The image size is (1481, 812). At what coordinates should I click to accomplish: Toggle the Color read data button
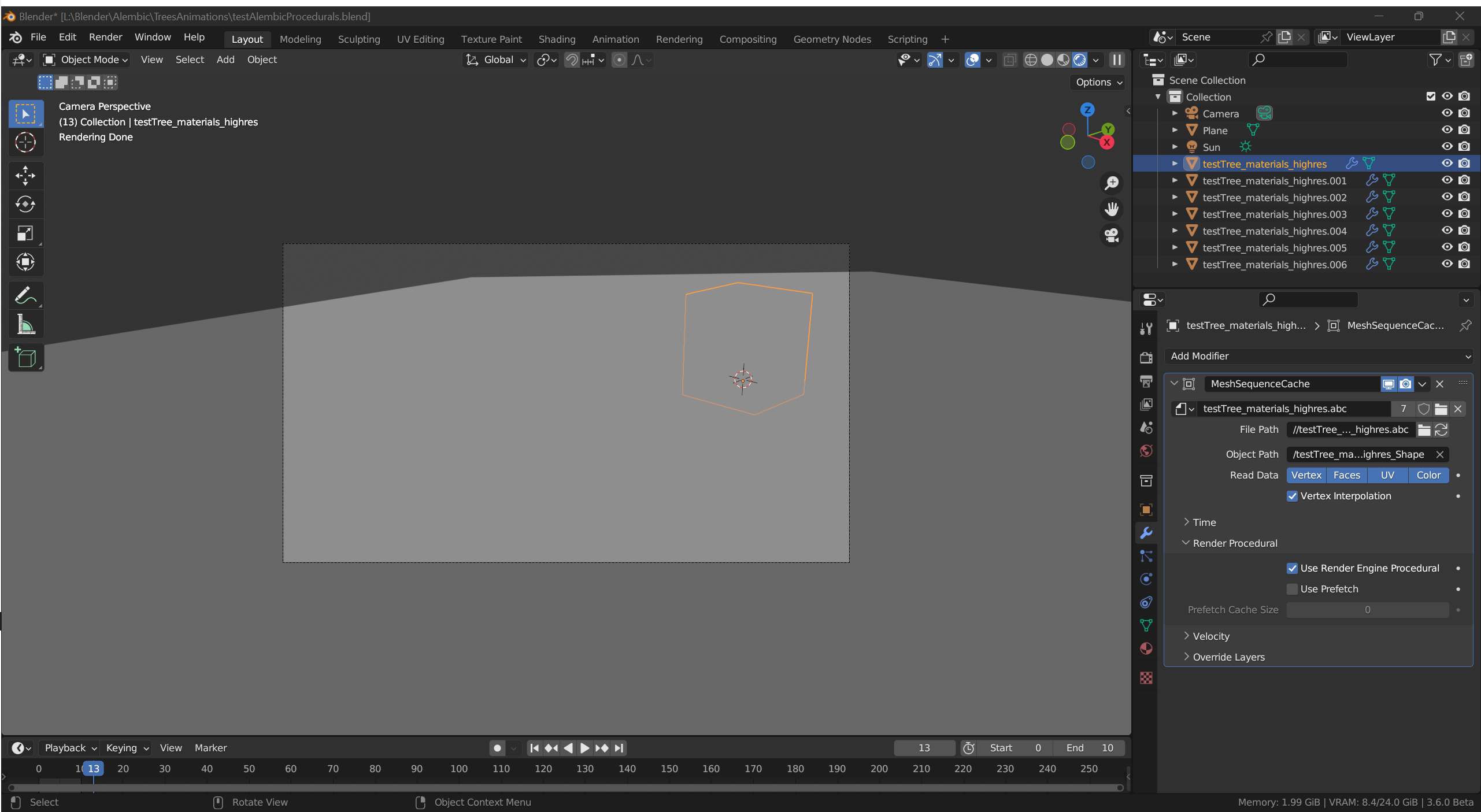pos(1428,475)
